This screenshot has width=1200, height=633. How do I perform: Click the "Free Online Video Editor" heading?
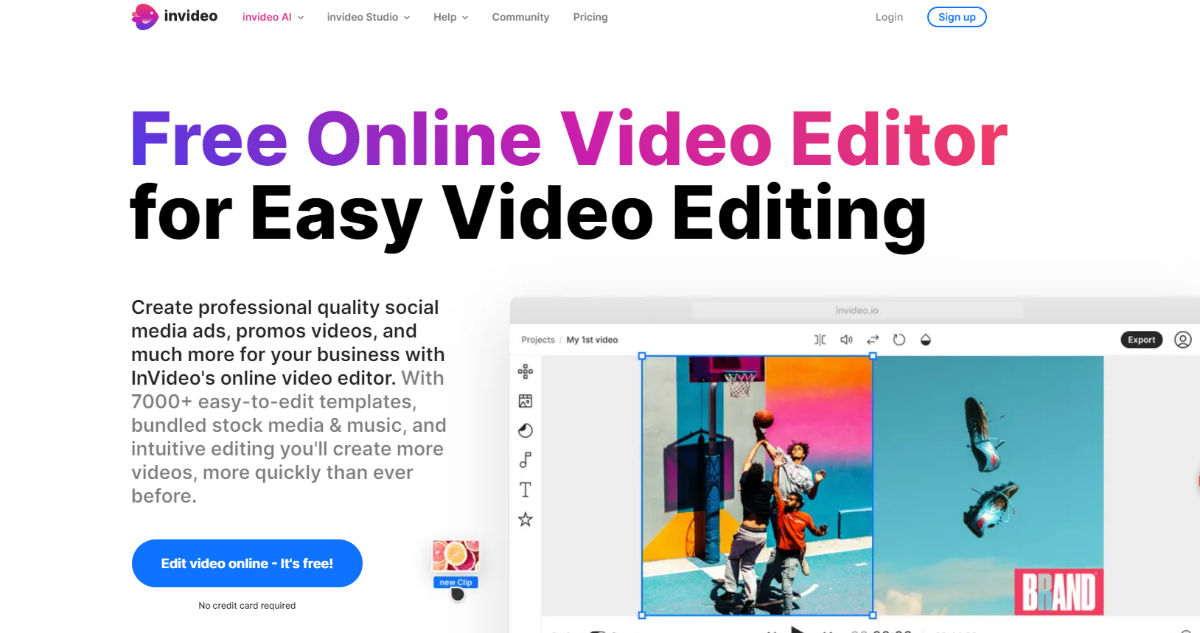pos(568,137)
